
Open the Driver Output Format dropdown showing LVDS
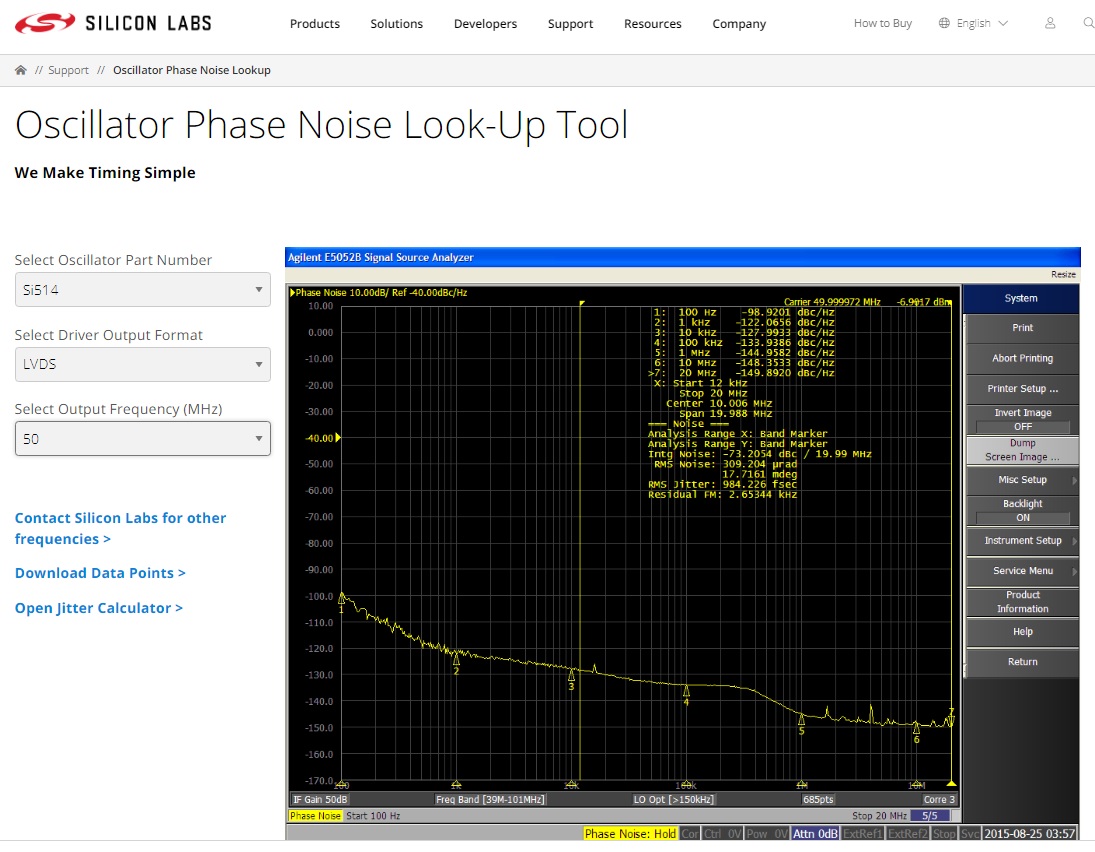coord(142,365)
